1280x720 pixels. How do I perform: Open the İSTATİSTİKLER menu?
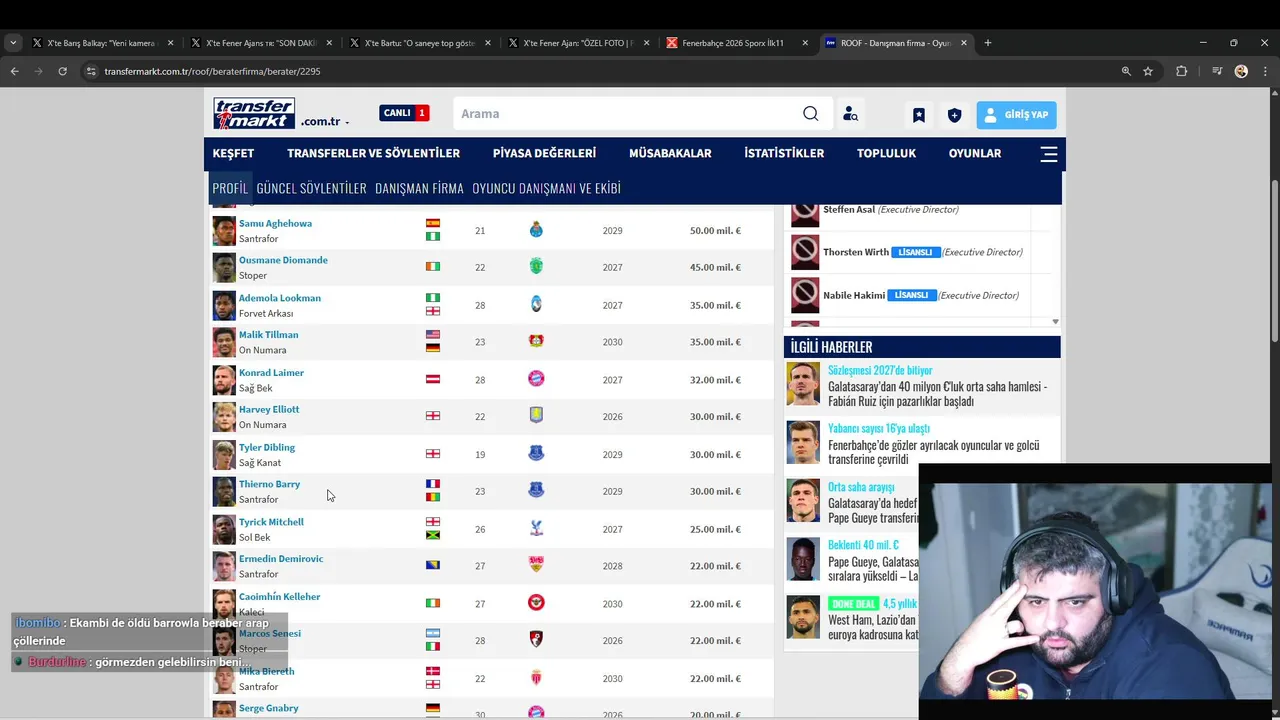[x=784, y=153]
